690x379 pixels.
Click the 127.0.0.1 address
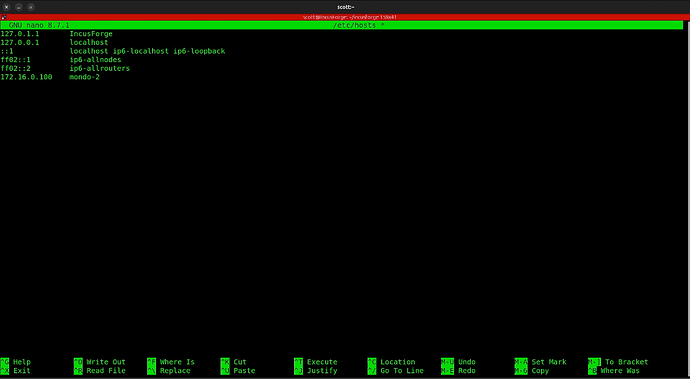pyautogui.click(x=20, y=43)
